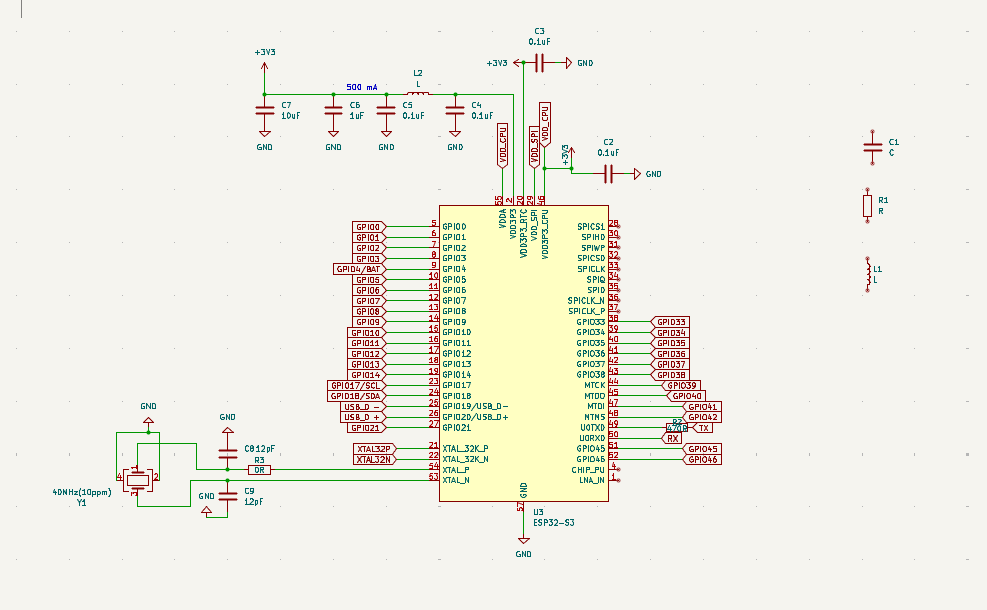
Task: Select the GPIO17/SCL net label
Action: (x=357, y=386)
